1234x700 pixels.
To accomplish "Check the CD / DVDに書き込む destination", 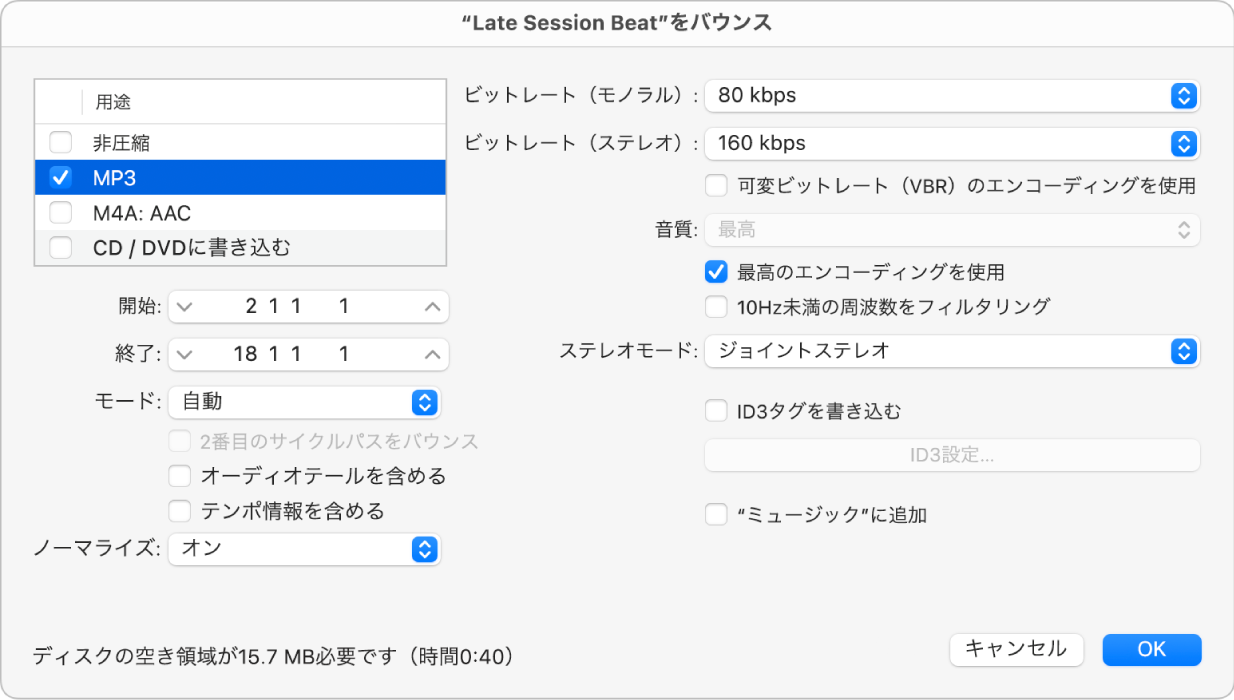I will (x=60, y=247).
